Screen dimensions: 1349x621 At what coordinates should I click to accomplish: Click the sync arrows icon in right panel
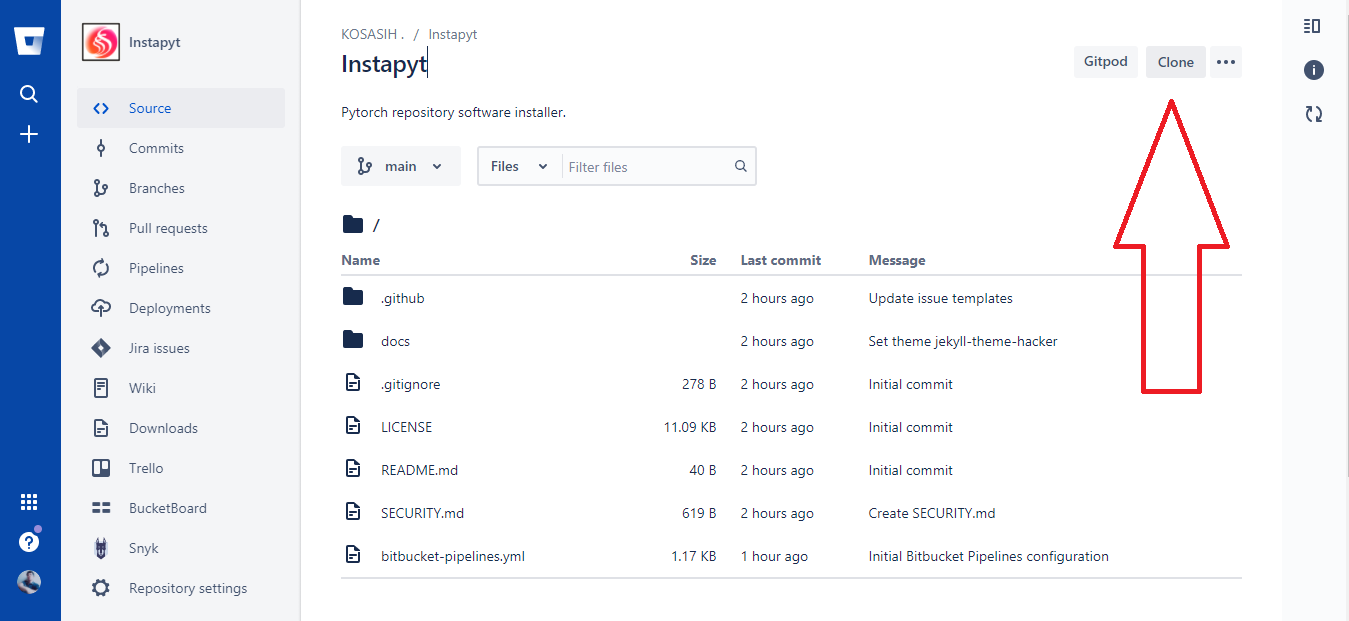(x=1314, y=115)
